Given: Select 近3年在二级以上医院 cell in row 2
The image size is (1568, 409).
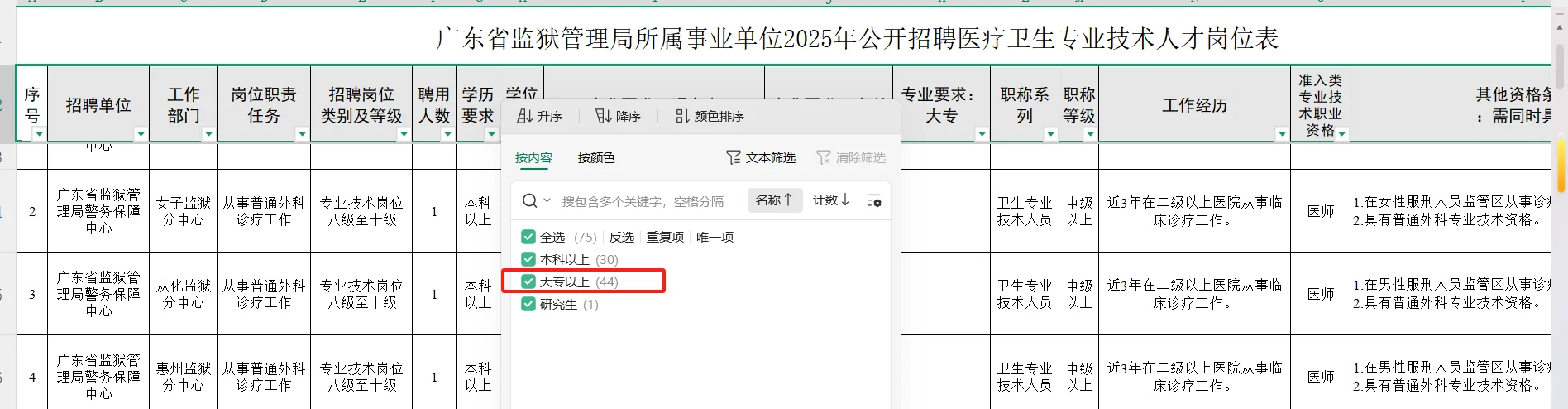Looking at the screenshot, I should [1194, 211].
